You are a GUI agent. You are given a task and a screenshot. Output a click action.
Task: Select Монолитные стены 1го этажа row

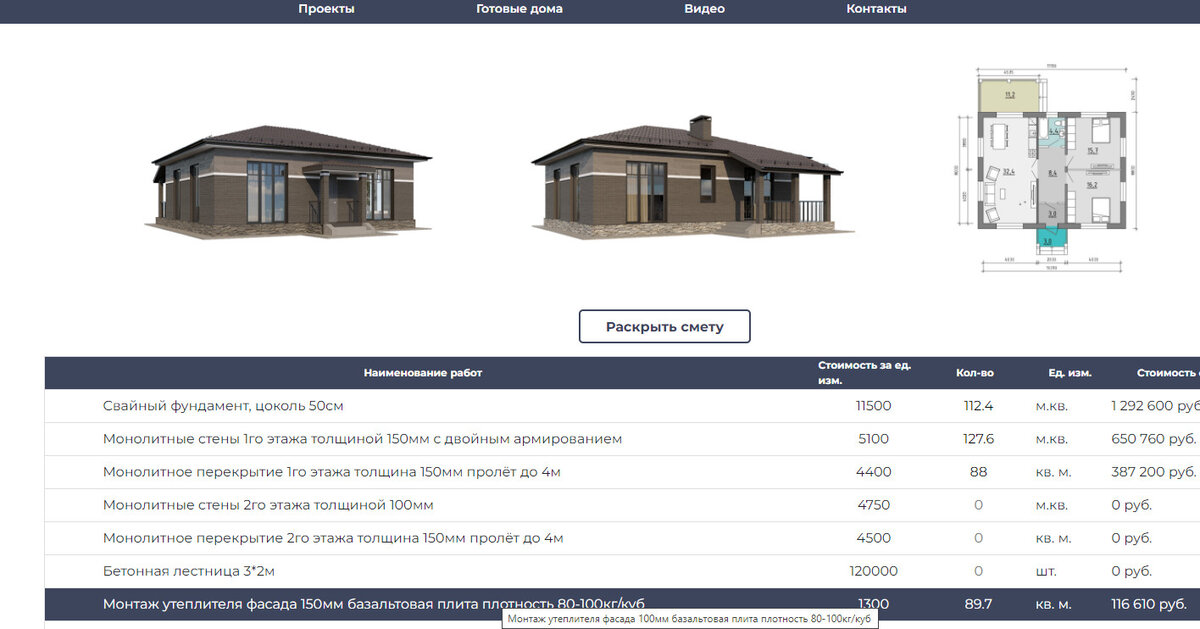click(x=622, y=439)
